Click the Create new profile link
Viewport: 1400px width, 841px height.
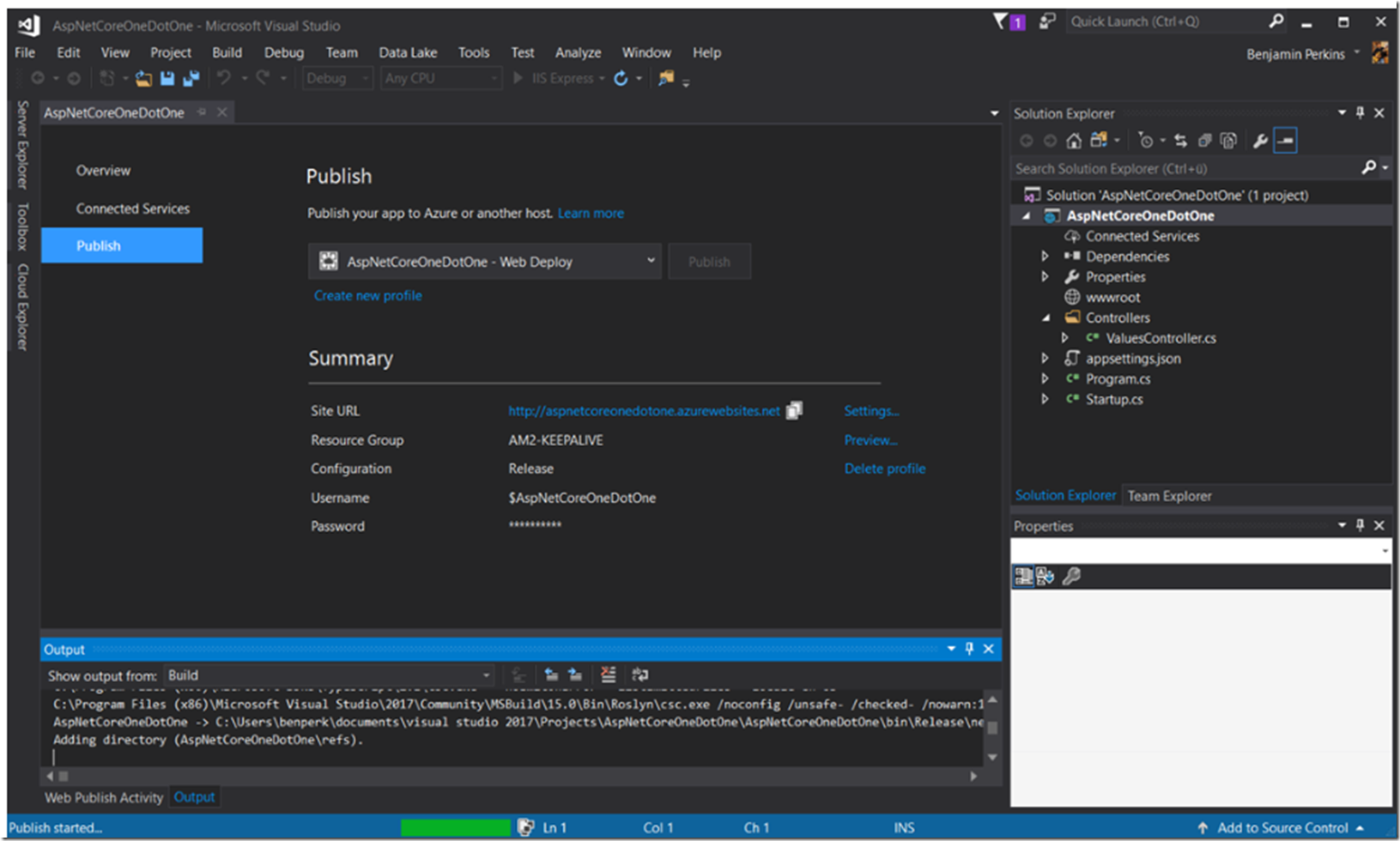point(367,295)
